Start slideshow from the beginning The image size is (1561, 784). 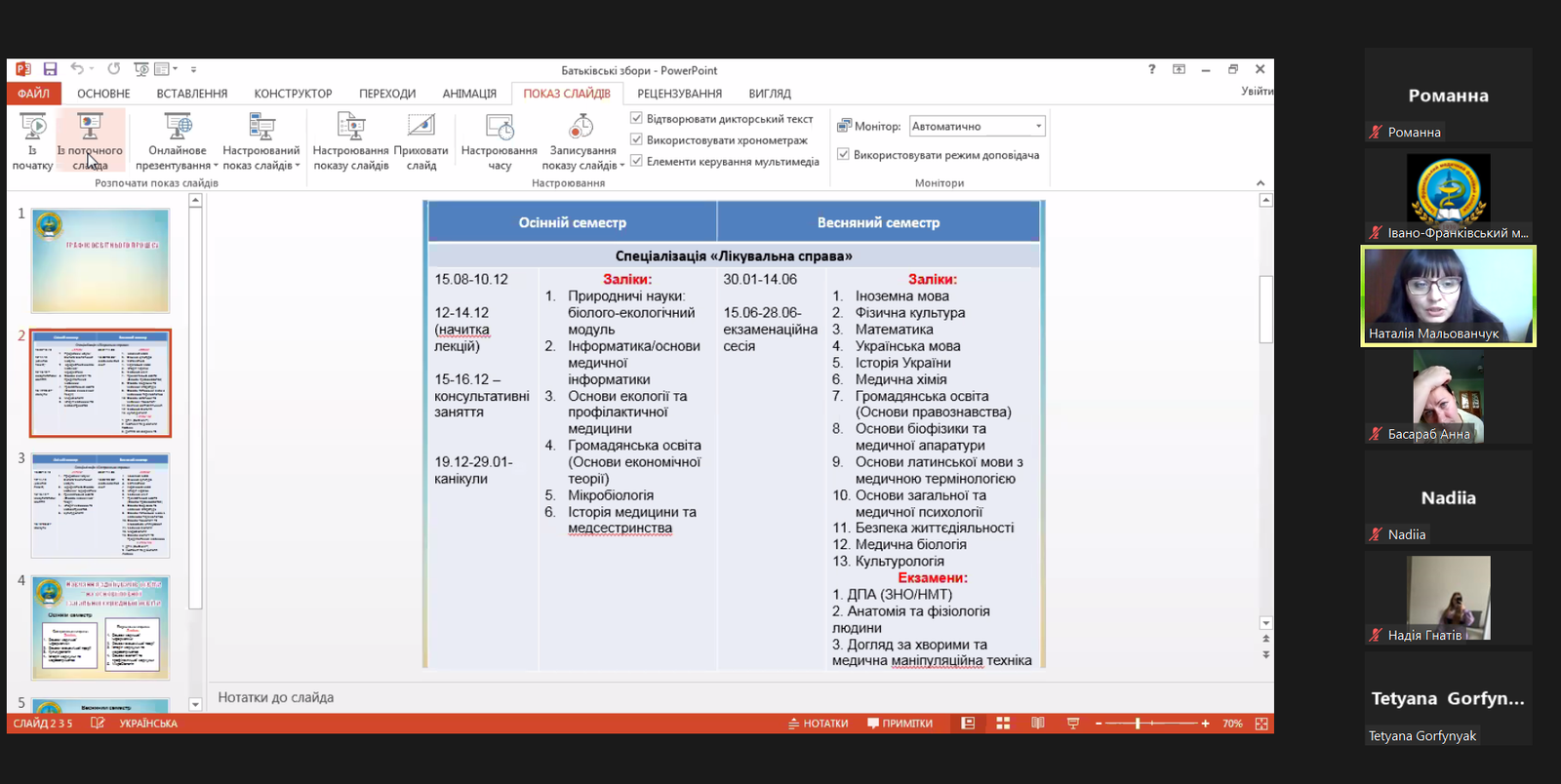[33, 140]
